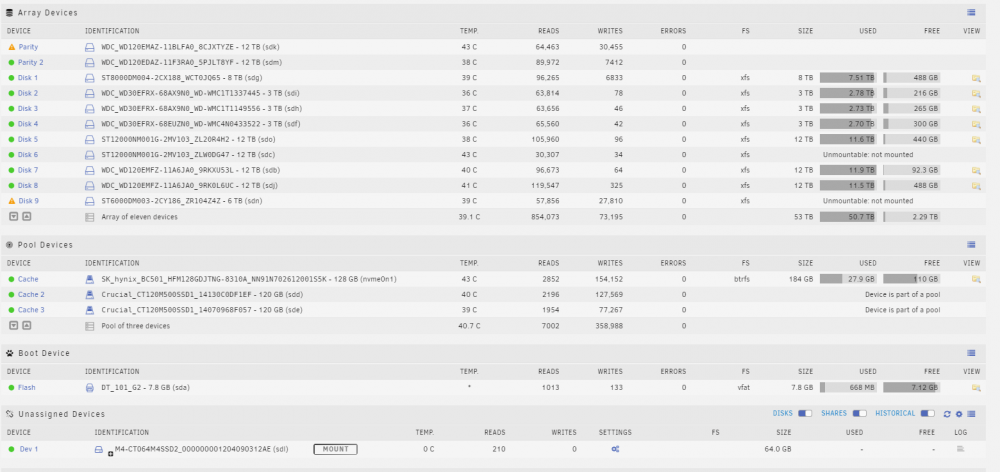Click Disk 6 drive icon
Viewport: 1000px width, 472px height.
(89, 155)
